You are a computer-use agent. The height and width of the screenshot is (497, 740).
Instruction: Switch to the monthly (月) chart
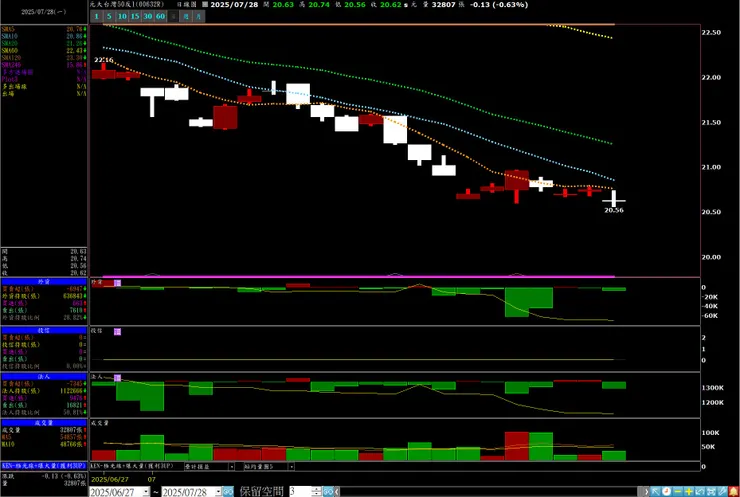point(199,16)
